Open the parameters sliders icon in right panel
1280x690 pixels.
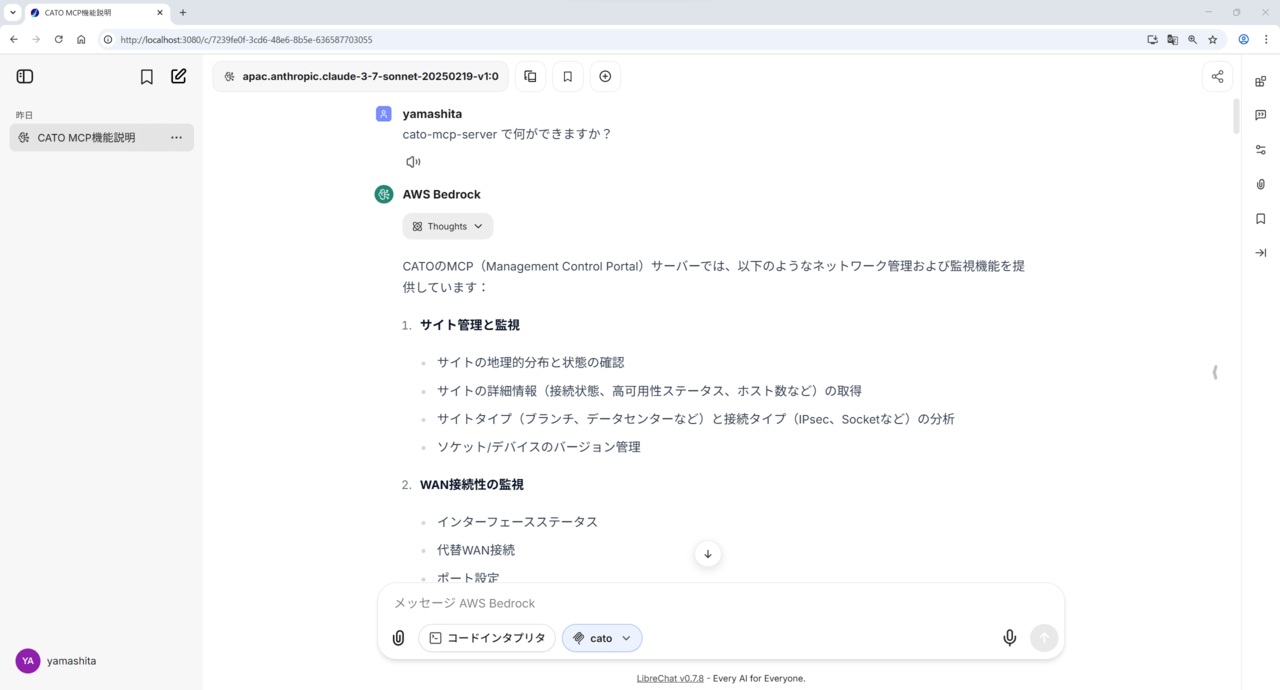1260,150
